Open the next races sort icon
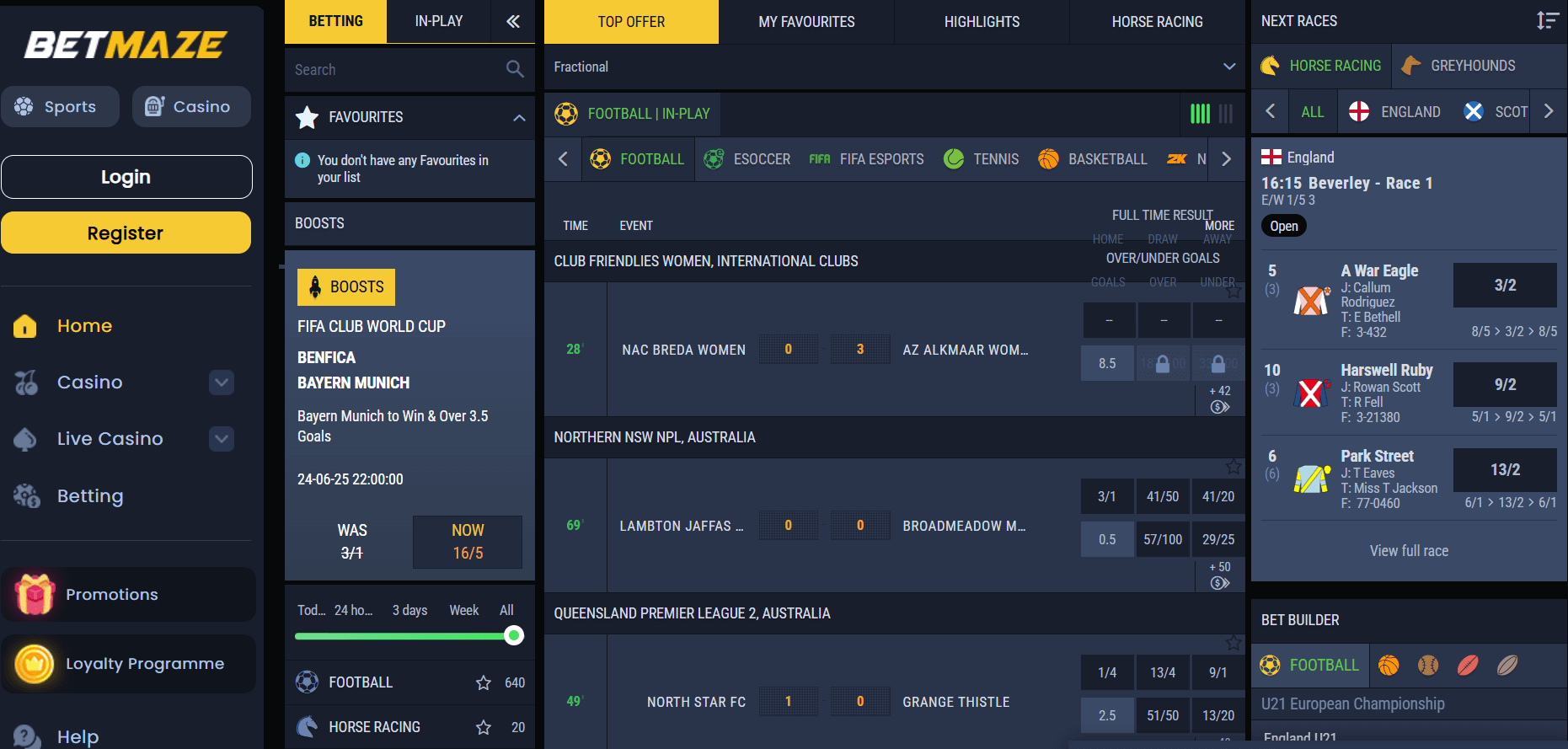The width and height of the screenshot is (1568, 749). (x=1547, y=21)
